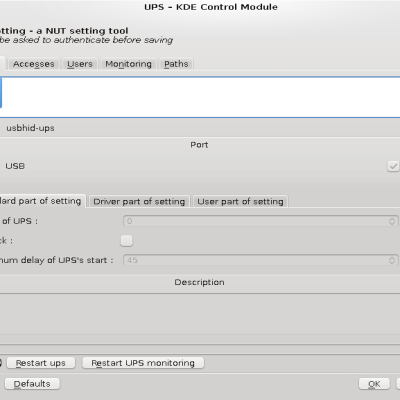Click the Description header
This screenshot has height=400, width=400.
(x=199, y=282)
